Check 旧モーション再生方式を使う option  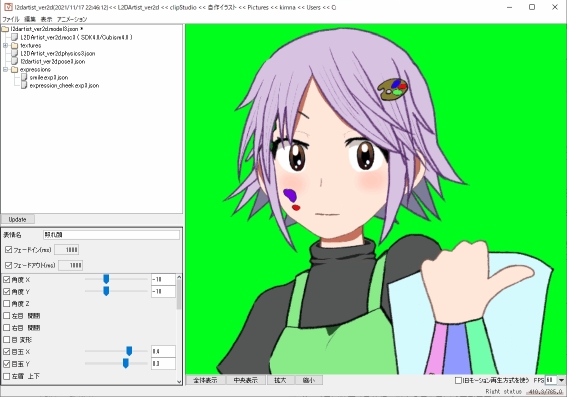tap(458, 380)
